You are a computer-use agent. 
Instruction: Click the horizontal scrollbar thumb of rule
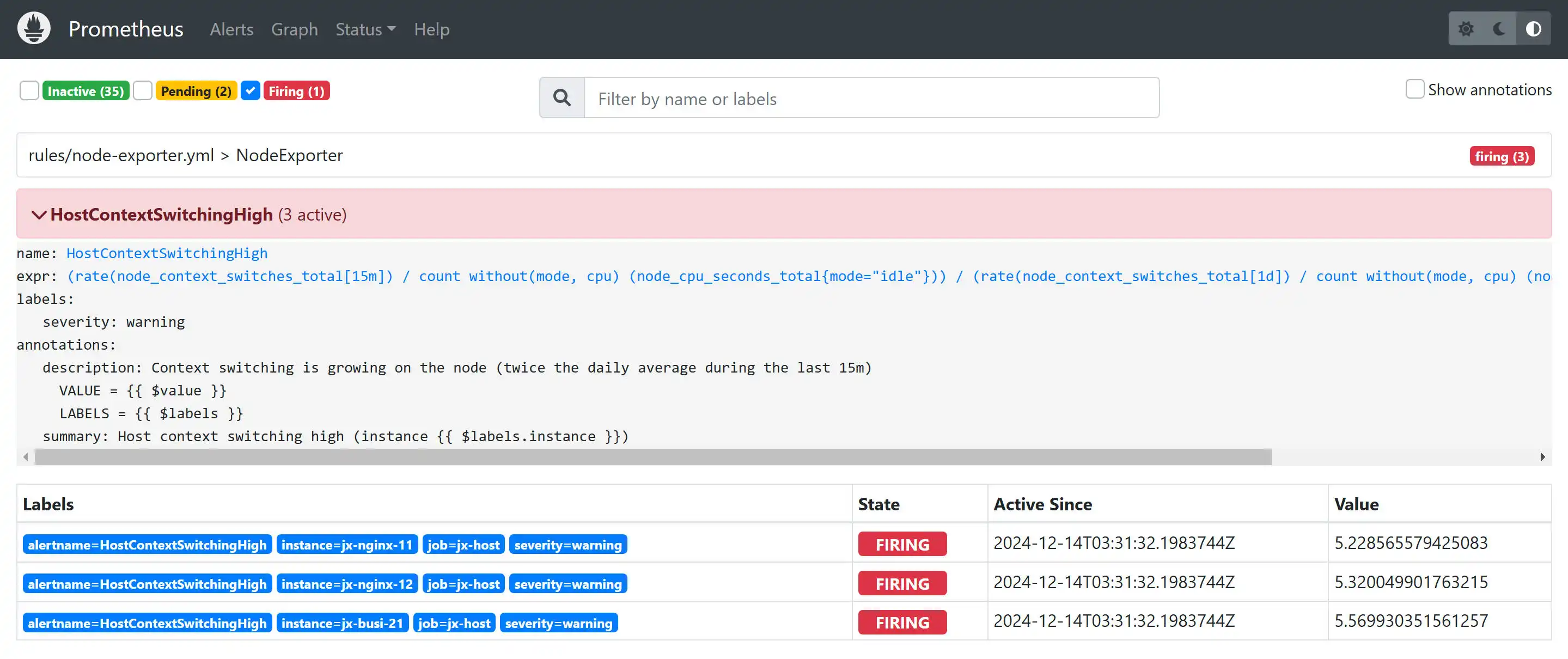click(653, 457)
